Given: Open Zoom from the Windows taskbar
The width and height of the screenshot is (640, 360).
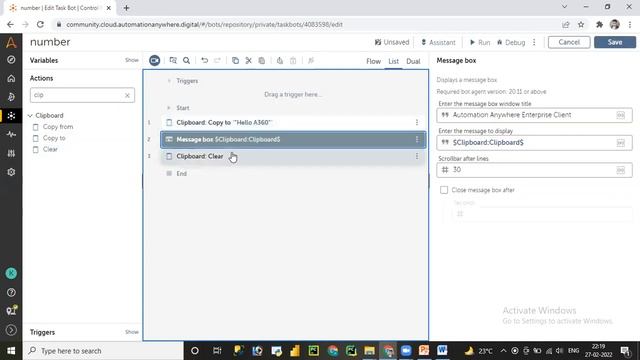Looking at the screenshot, I should 406,351.
